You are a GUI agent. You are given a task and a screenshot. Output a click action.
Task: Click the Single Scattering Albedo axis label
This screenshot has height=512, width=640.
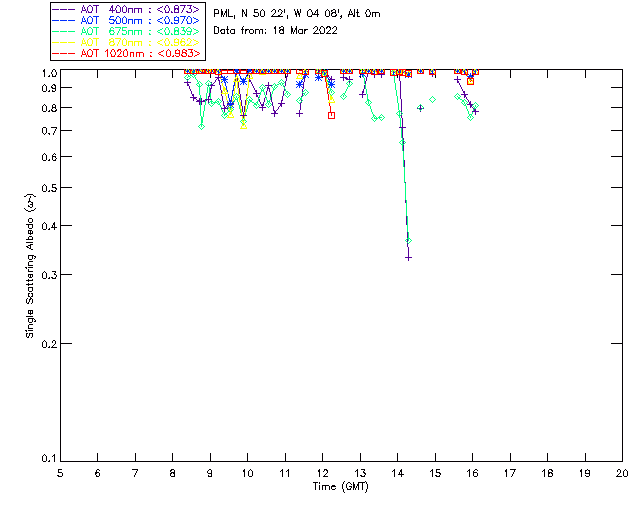(30, 265)
